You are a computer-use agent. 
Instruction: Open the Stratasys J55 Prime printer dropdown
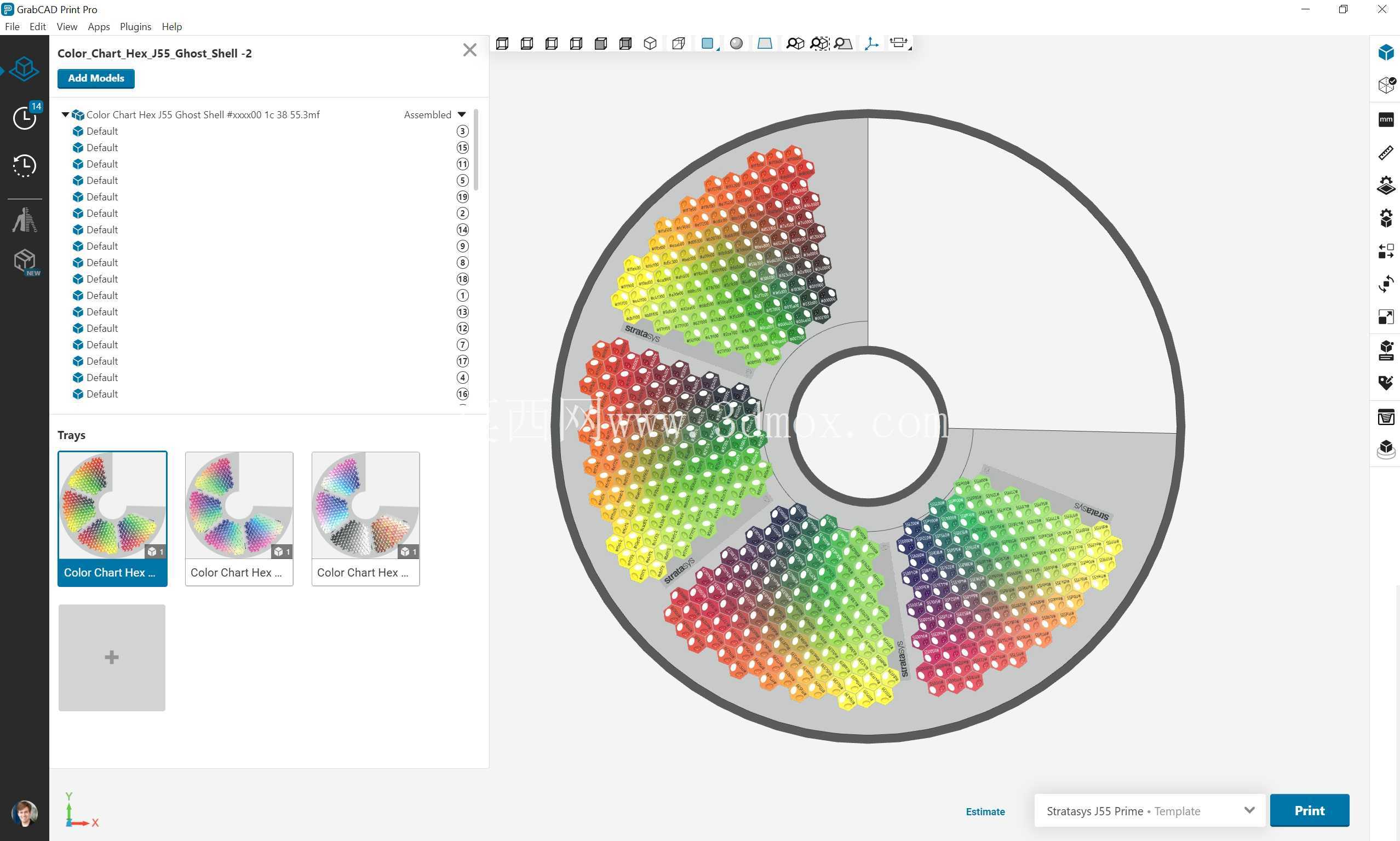(1150, 811)
